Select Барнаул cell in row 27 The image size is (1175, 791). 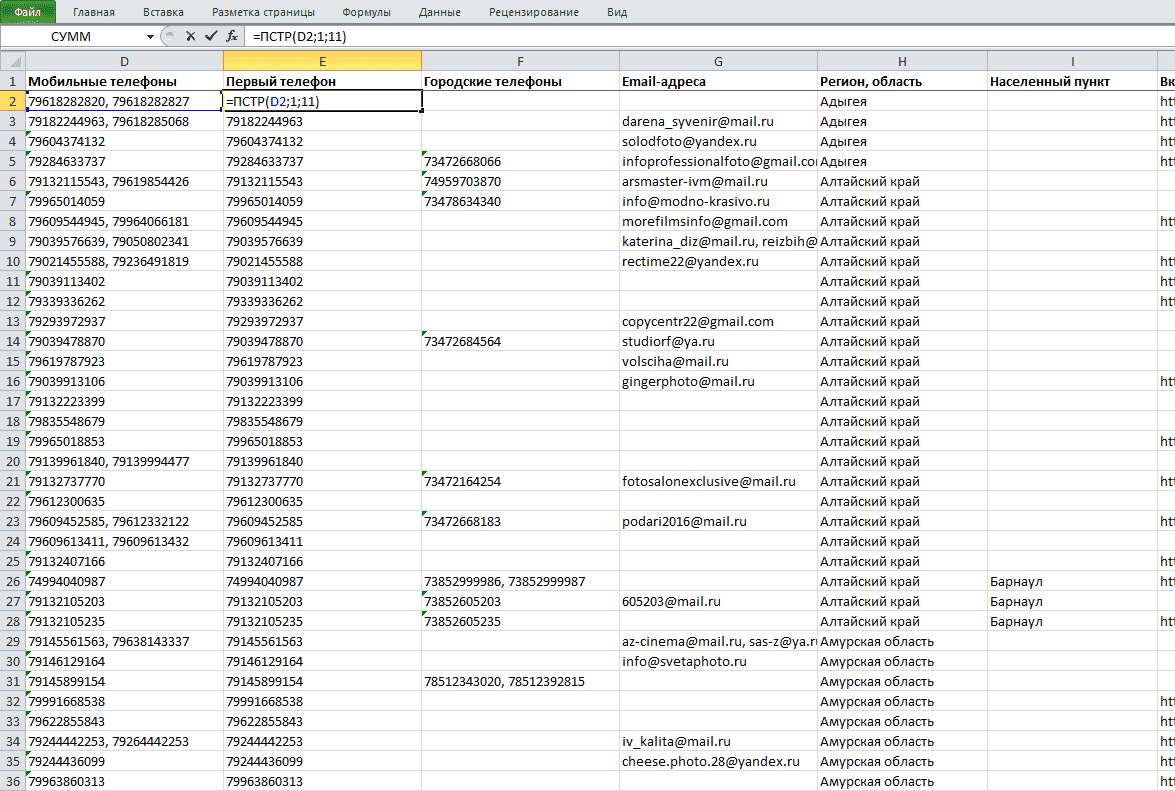click(1072, 601)
